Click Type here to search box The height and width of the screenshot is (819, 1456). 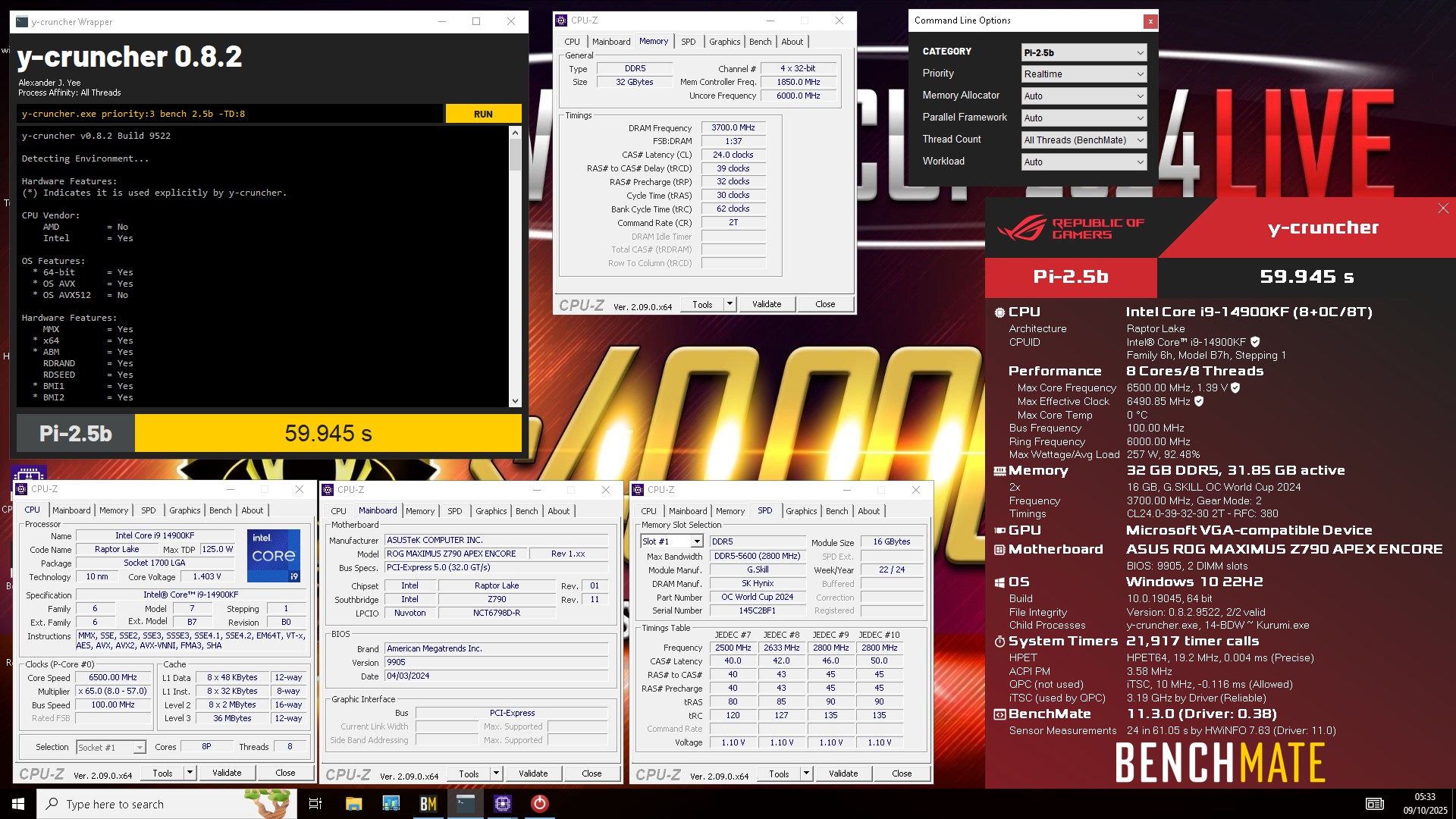(167, 804)
